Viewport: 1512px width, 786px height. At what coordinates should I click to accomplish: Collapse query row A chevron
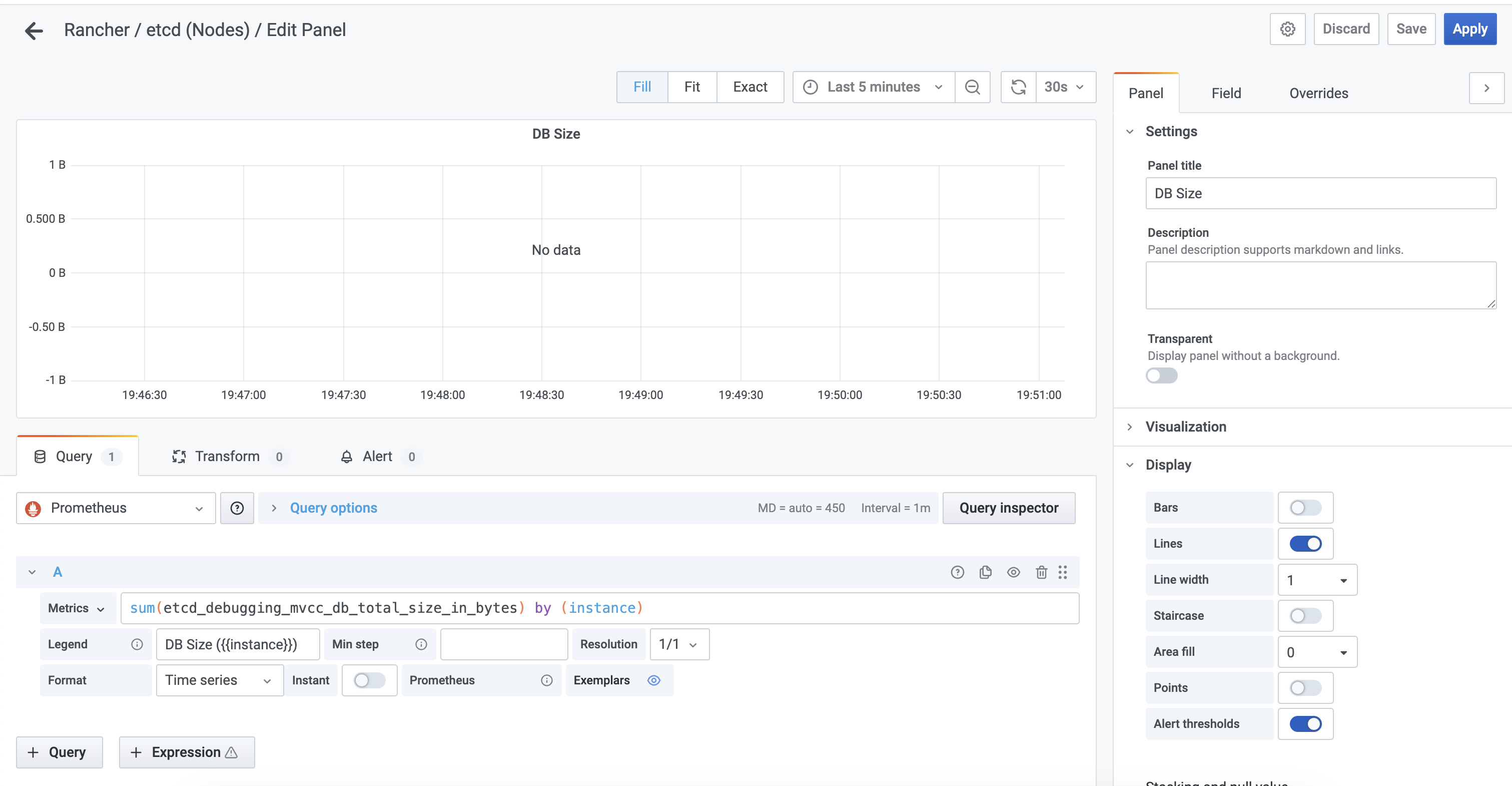tap(33, 572)
